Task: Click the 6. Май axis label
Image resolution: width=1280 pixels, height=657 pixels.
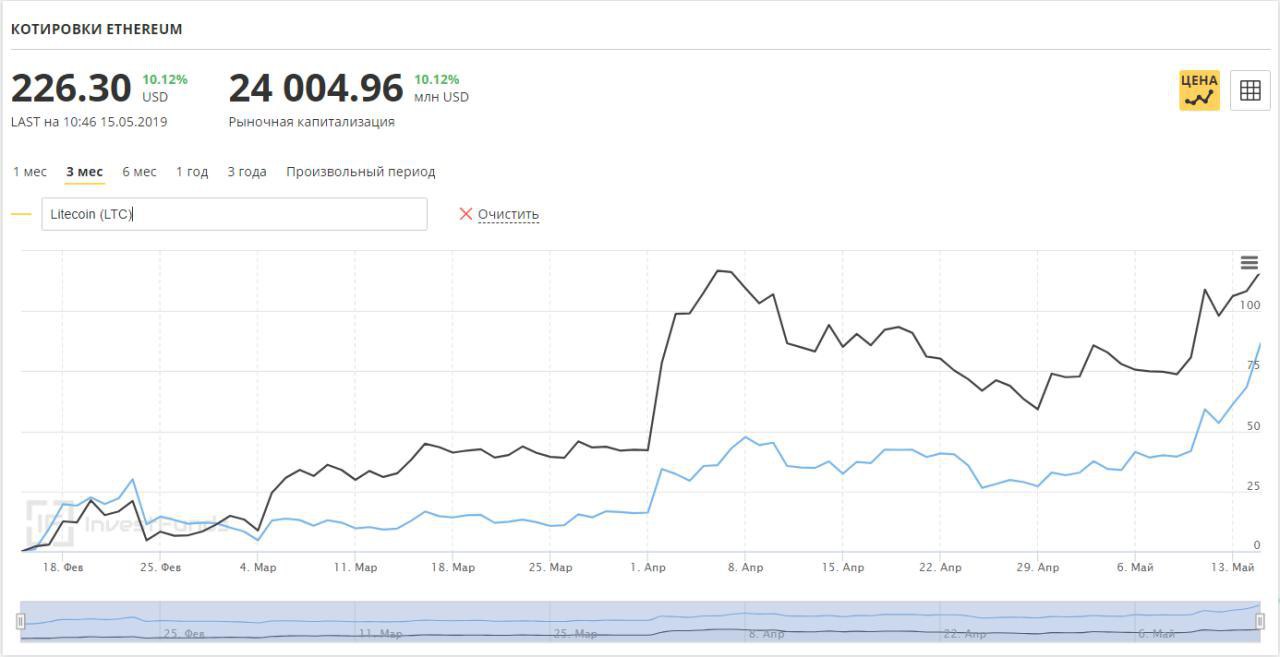Action: 1135,568
